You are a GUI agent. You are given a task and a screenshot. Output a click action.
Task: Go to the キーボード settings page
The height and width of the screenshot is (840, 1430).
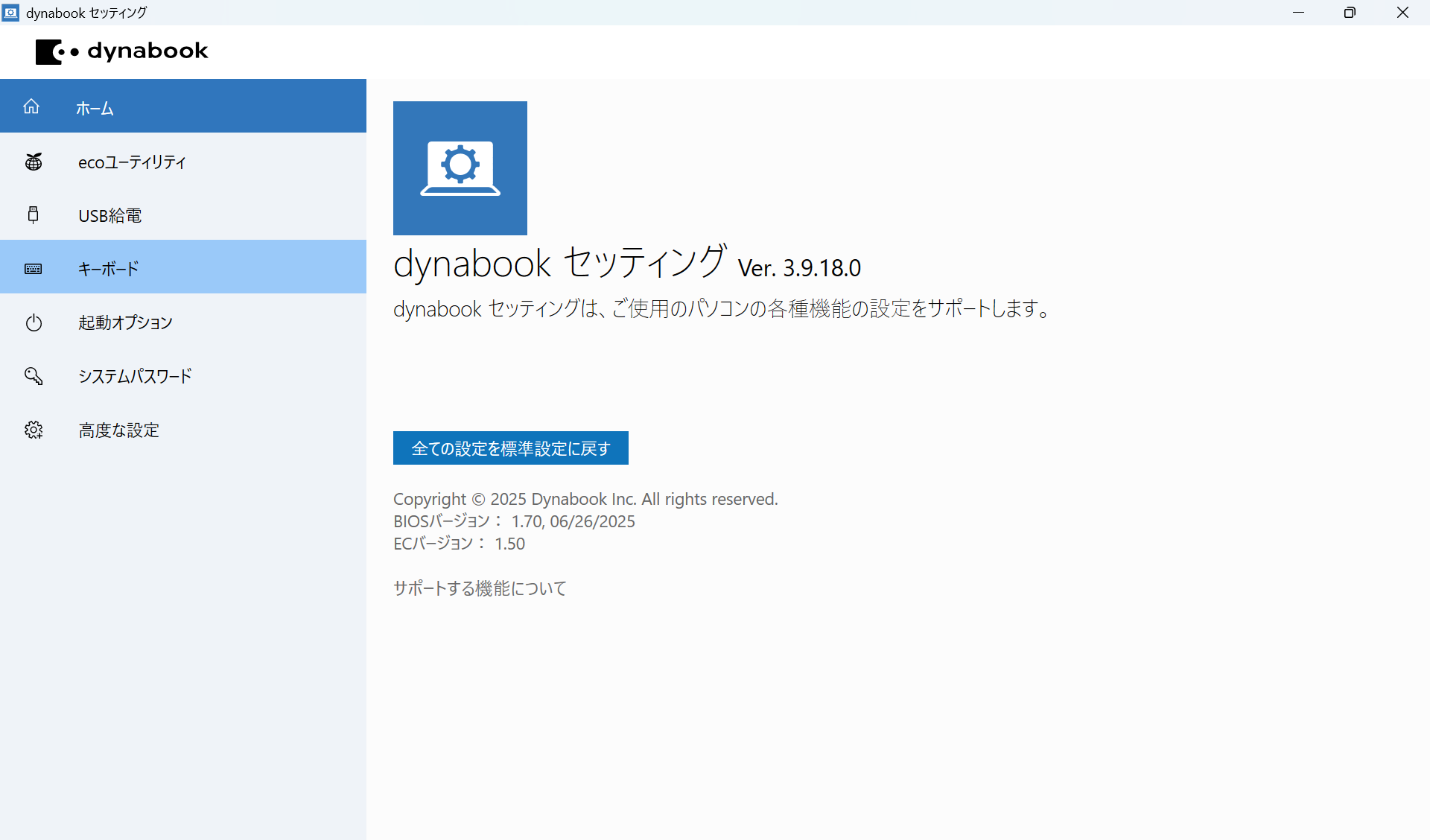pyautogui.click(x=109, y=269)
